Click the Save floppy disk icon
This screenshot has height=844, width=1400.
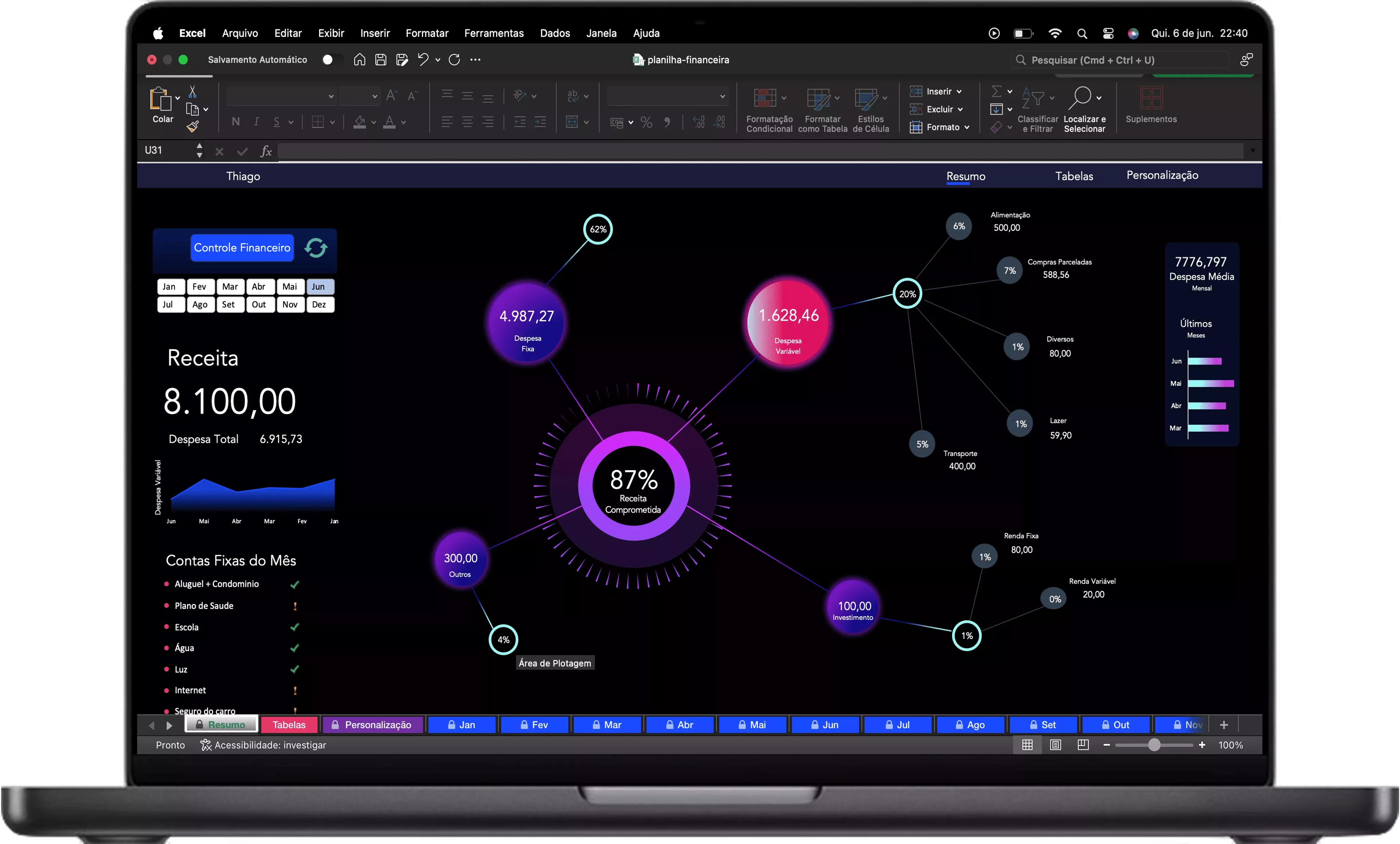click(381, 60)
